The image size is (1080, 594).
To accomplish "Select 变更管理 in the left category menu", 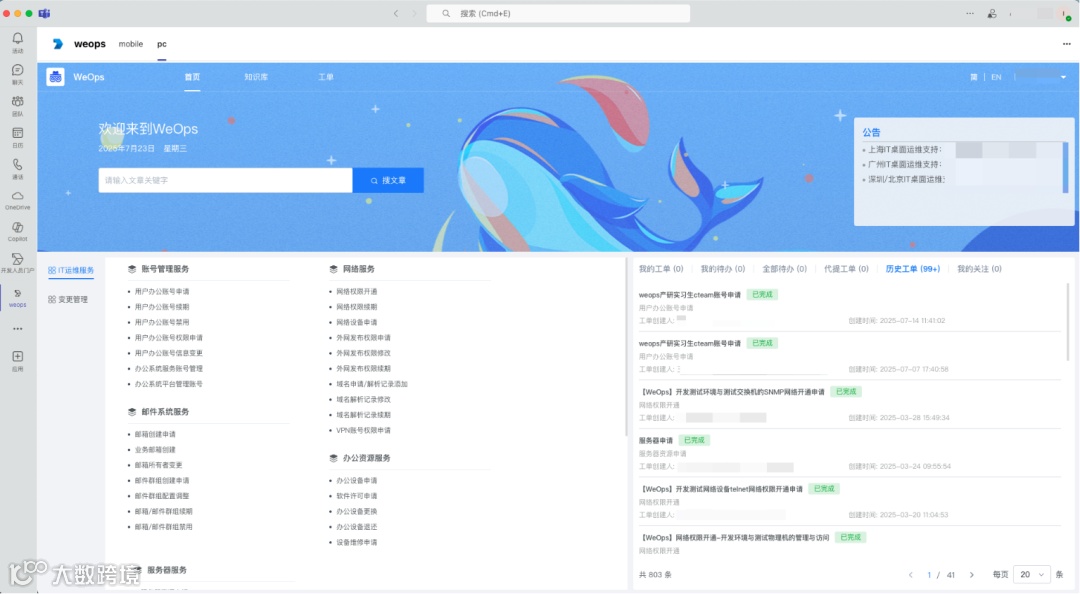I will (68, 299).
